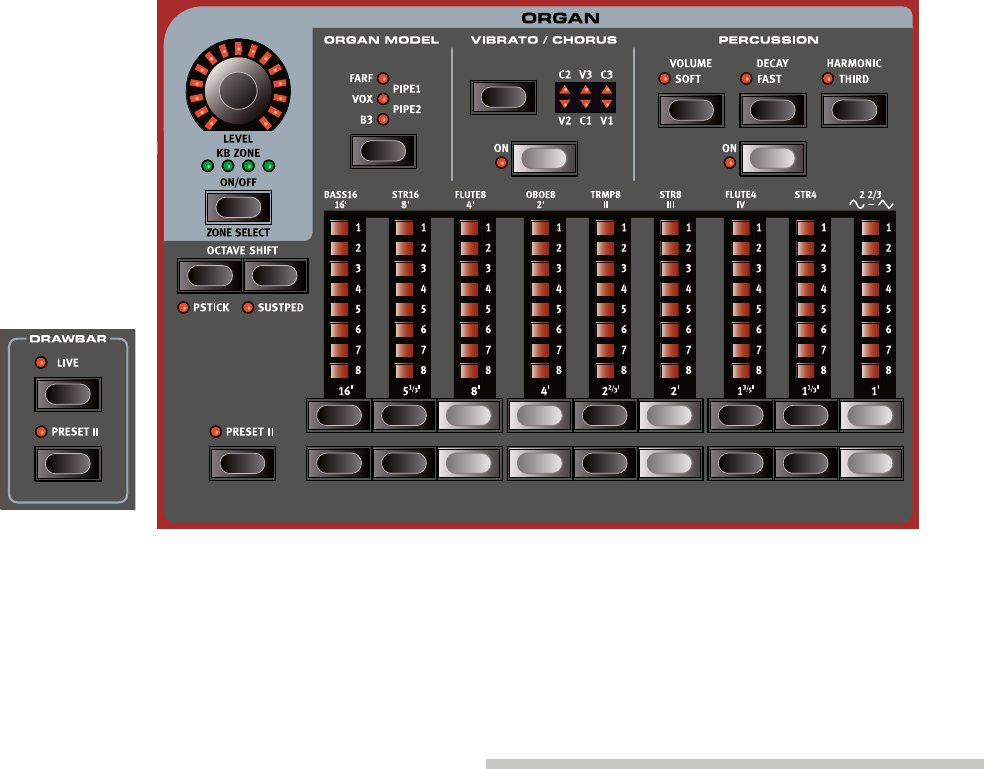Click the upper 2 2/3' drawbar button
This screenshot has width=984, height=769.
(605, 416)
